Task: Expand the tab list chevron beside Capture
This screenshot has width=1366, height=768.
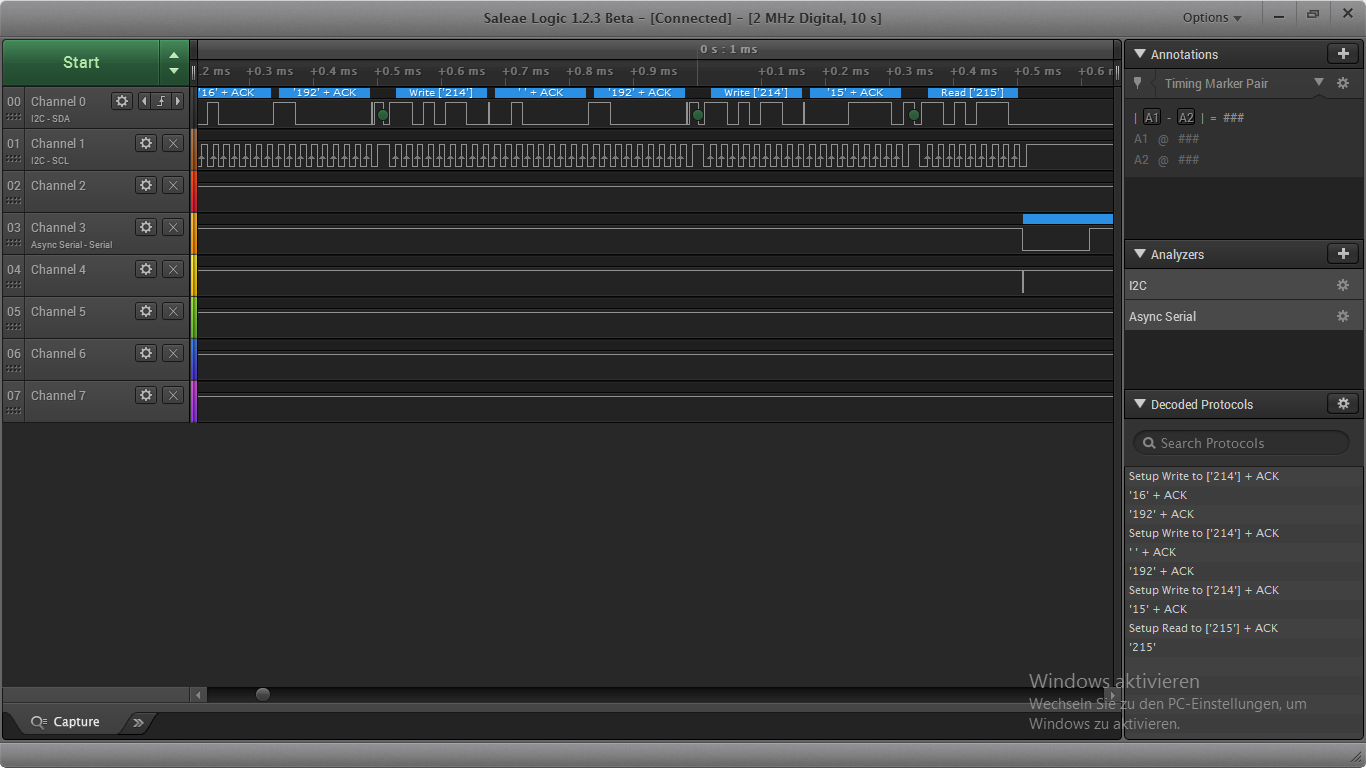Action: (x=138, y=722)
